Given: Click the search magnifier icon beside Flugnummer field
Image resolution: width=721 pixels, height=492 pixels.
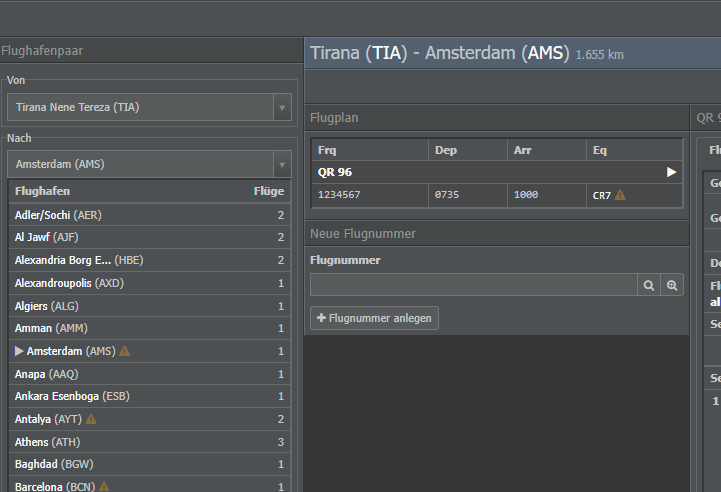Looking at the screenshot, I should pyautogui.click(x=650, y=286).
